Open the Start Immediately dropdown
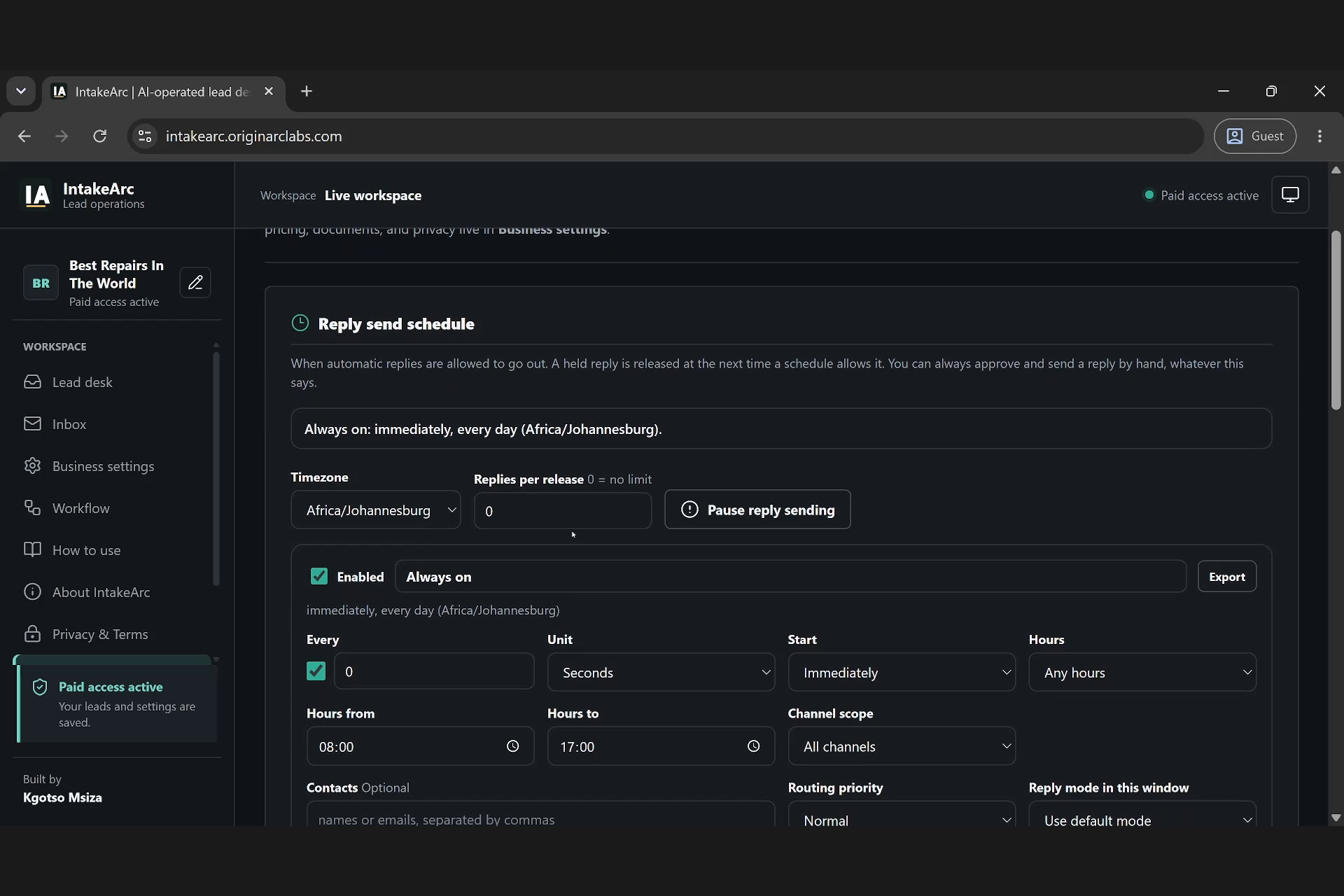The image size is (1344, 896). point(902,672)
